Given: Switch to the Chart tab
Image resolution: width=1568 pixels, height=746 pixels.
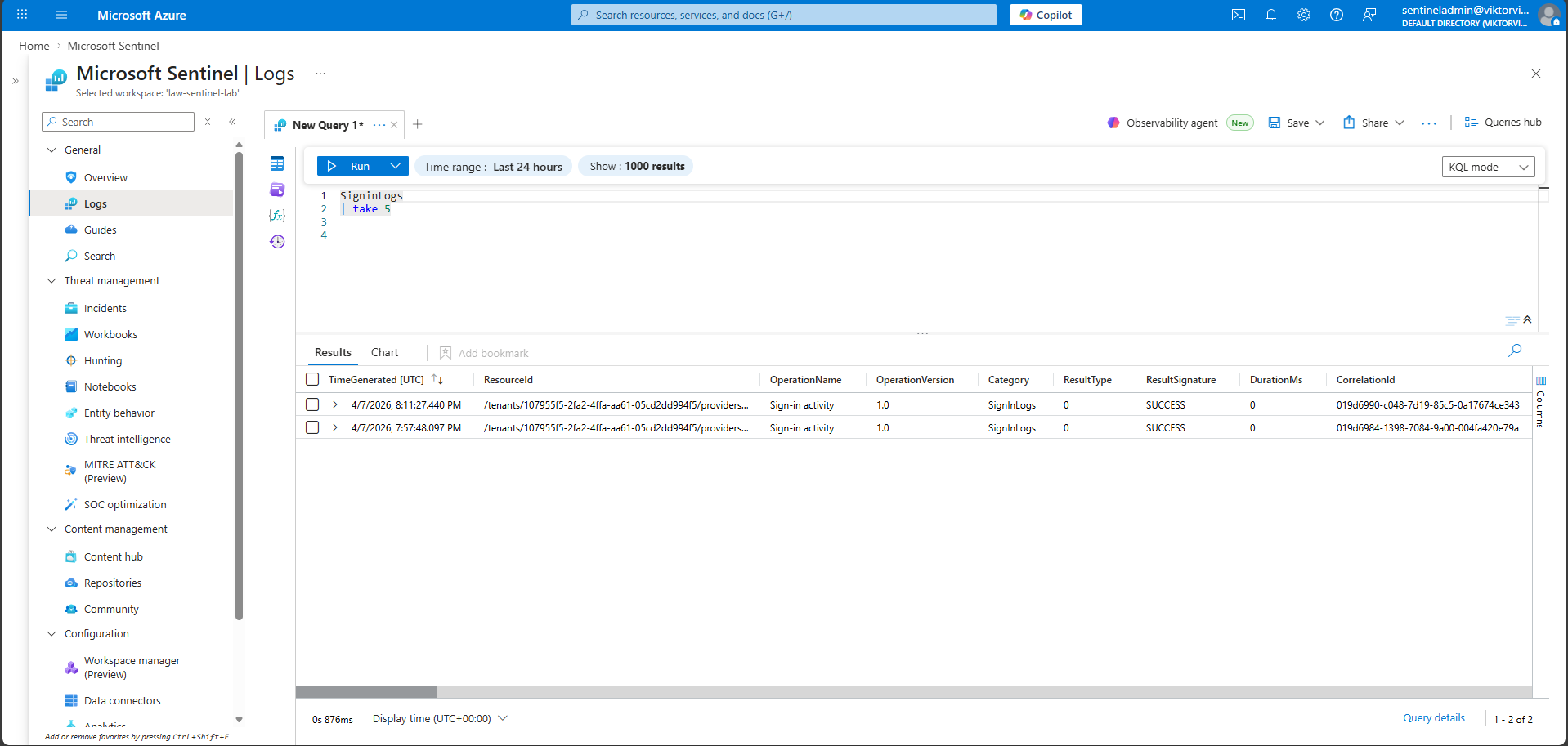Looking at the screenshot, I should pos(384,352).
